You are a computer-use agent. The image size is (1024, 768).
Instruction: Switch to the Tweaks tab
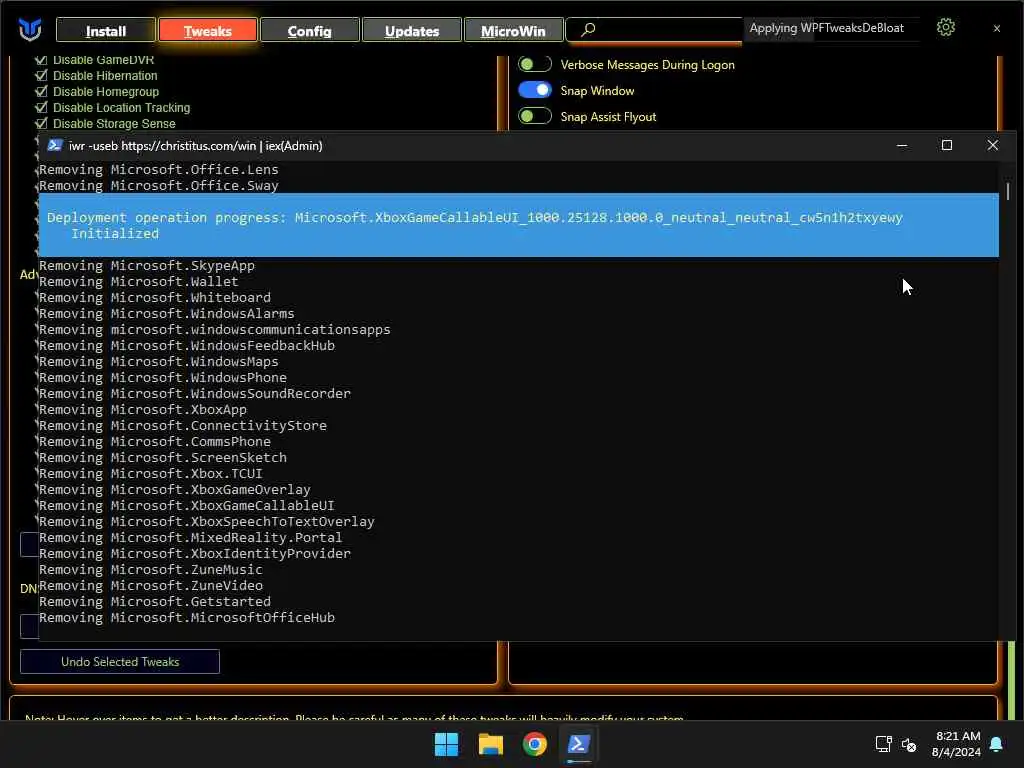point(208,31)
